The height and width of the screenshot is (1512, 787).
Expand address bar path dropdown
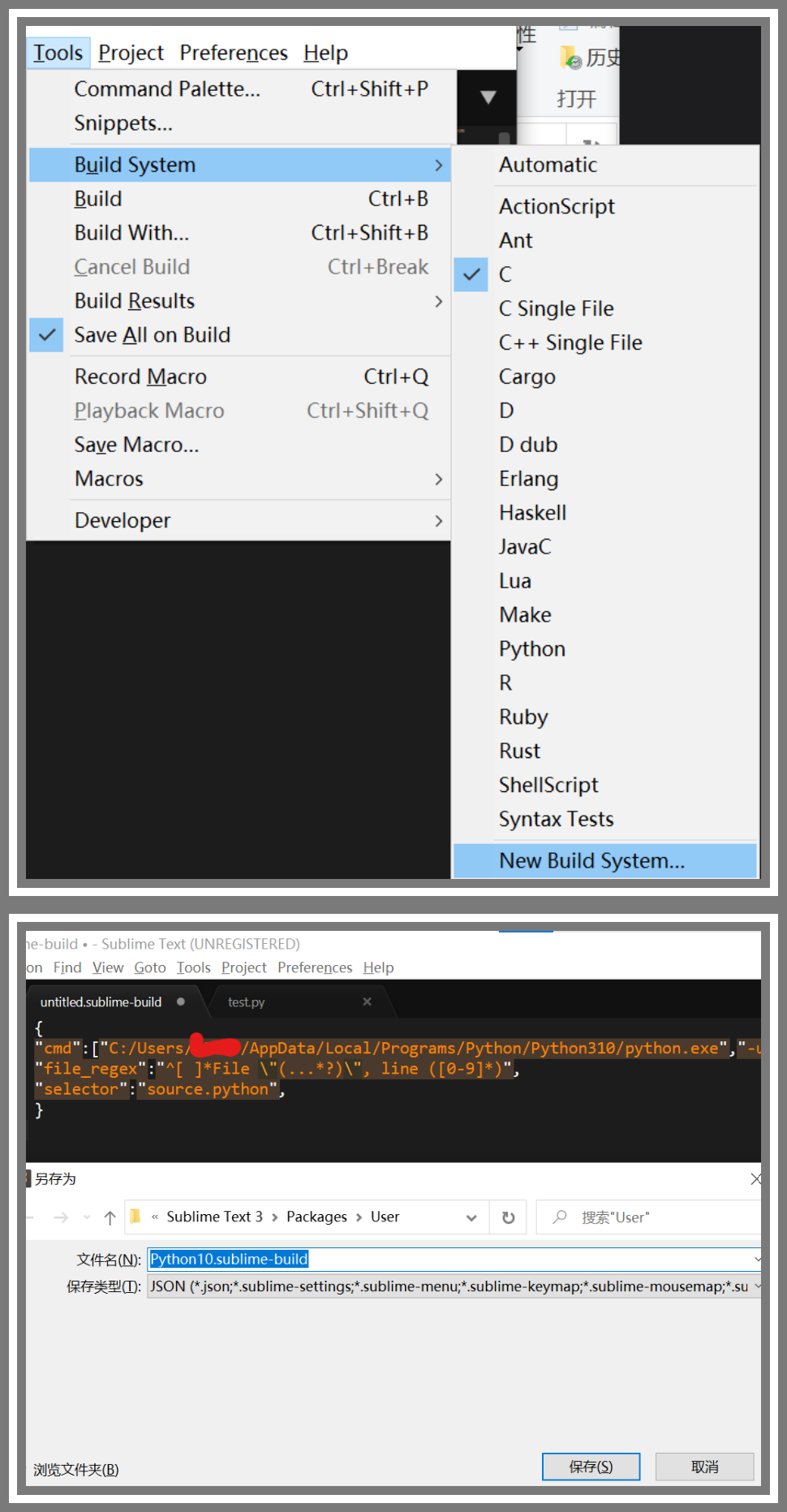coord(471,1217)
